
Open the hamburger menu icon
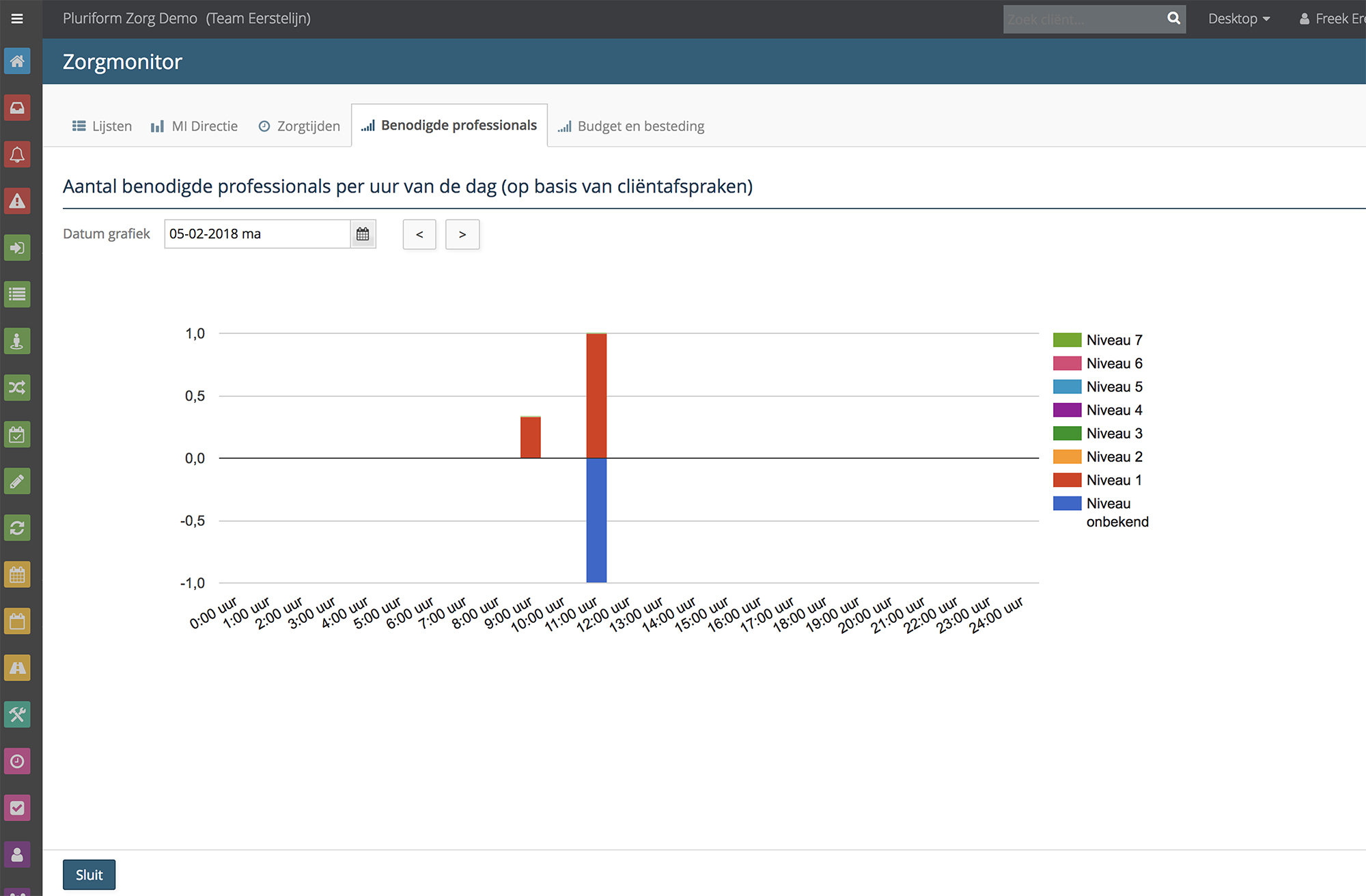pyautogui.click(x=17, y=18)
